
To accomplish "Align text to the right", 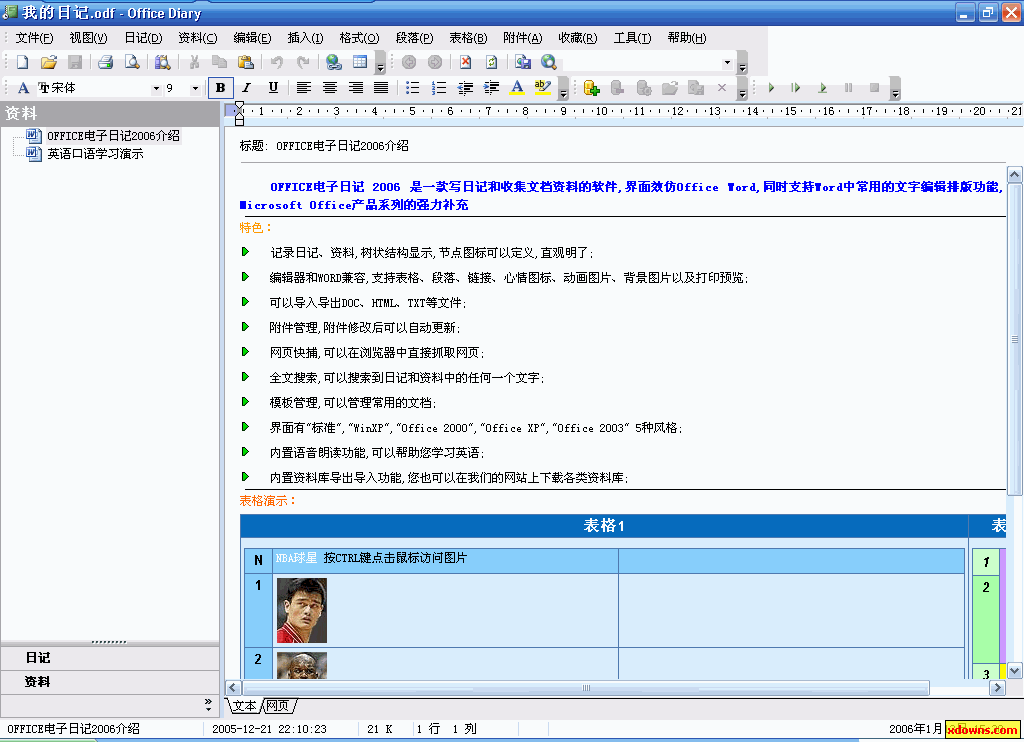I will point(356,88).
